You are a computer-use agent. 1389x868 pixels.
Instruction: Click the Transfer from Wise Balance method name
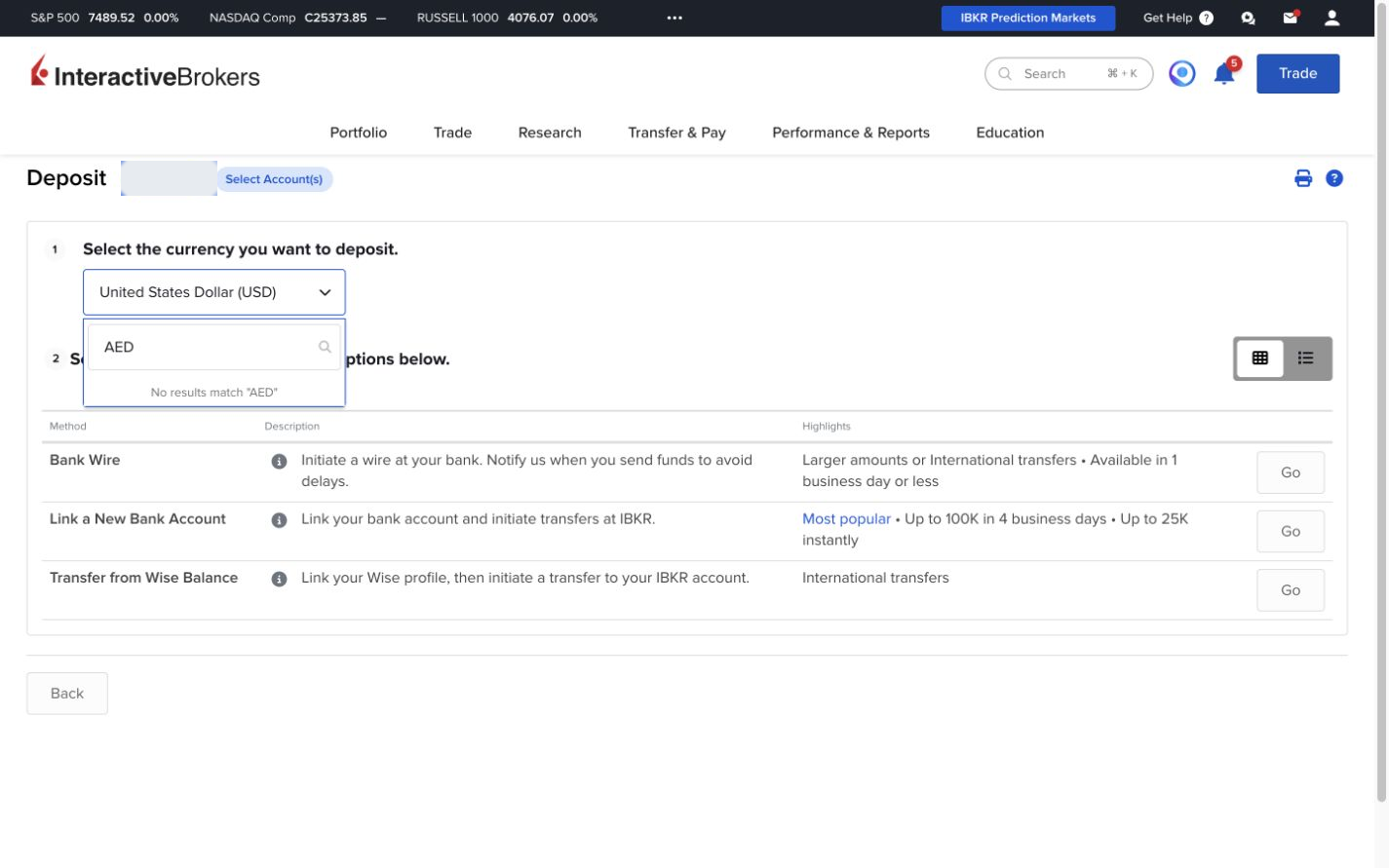(143, 578)
